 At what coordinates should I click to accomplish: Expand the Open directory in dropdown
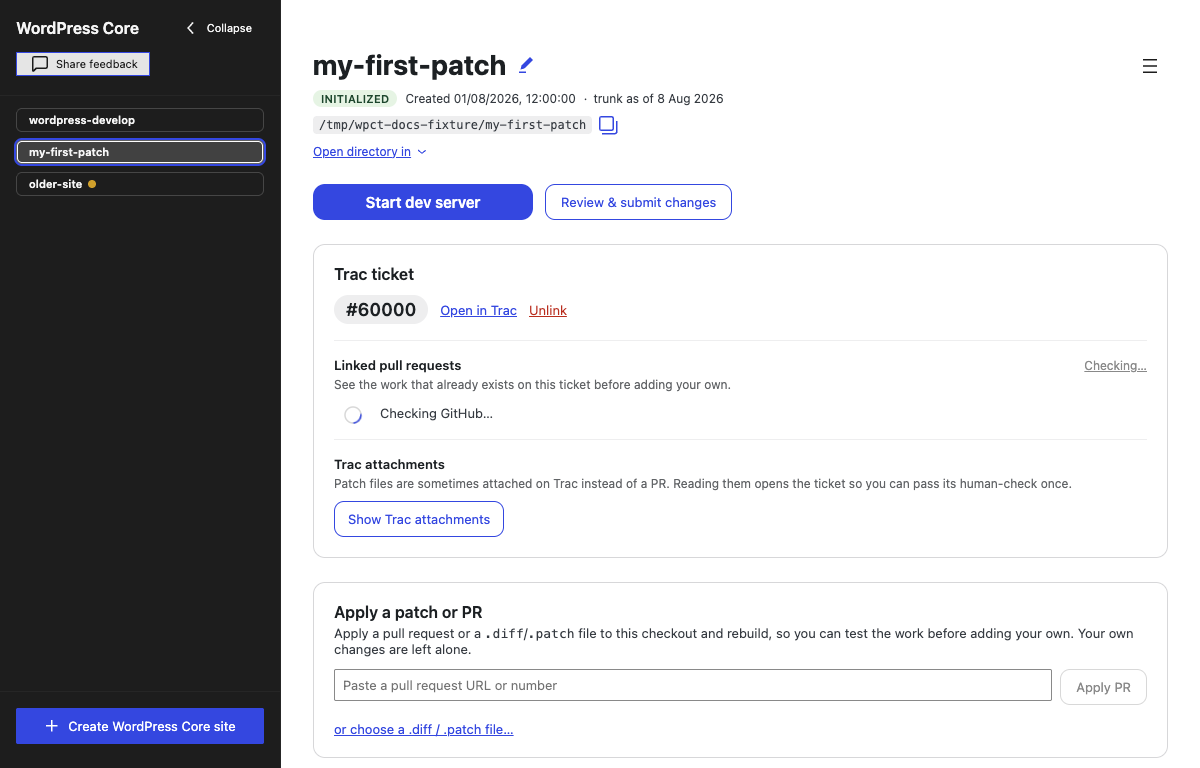(370, 152)
